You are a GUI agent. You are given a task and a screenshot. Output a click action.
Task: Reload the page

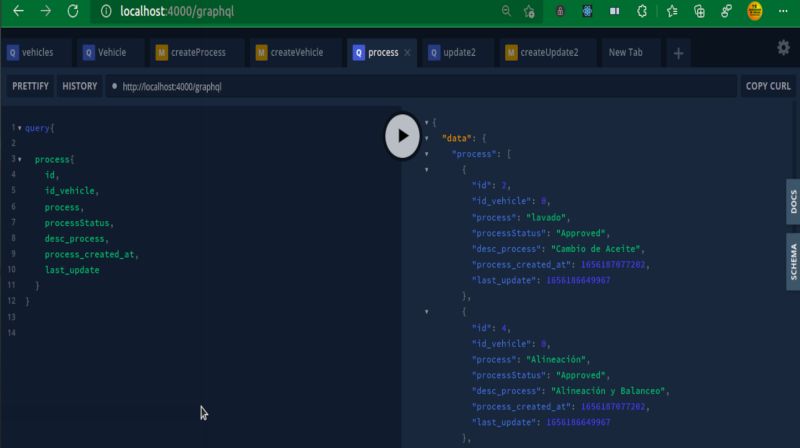click(x=72, y=11)
